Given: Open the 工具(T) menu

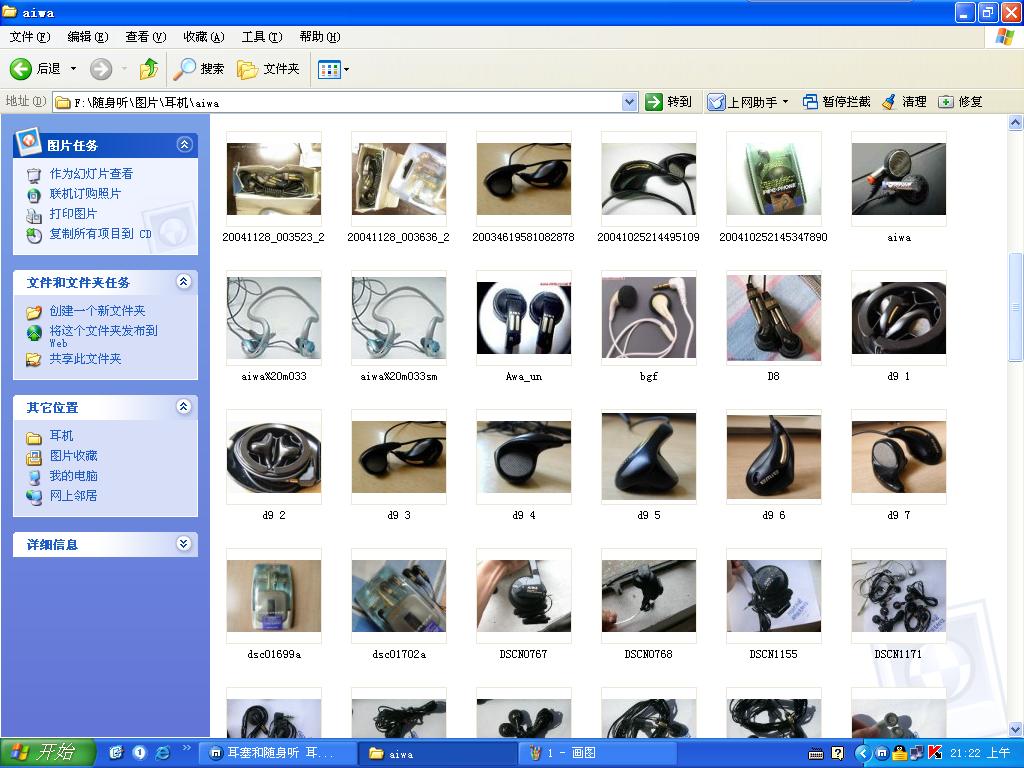Looking at the screenshot, I should [262, 37].
